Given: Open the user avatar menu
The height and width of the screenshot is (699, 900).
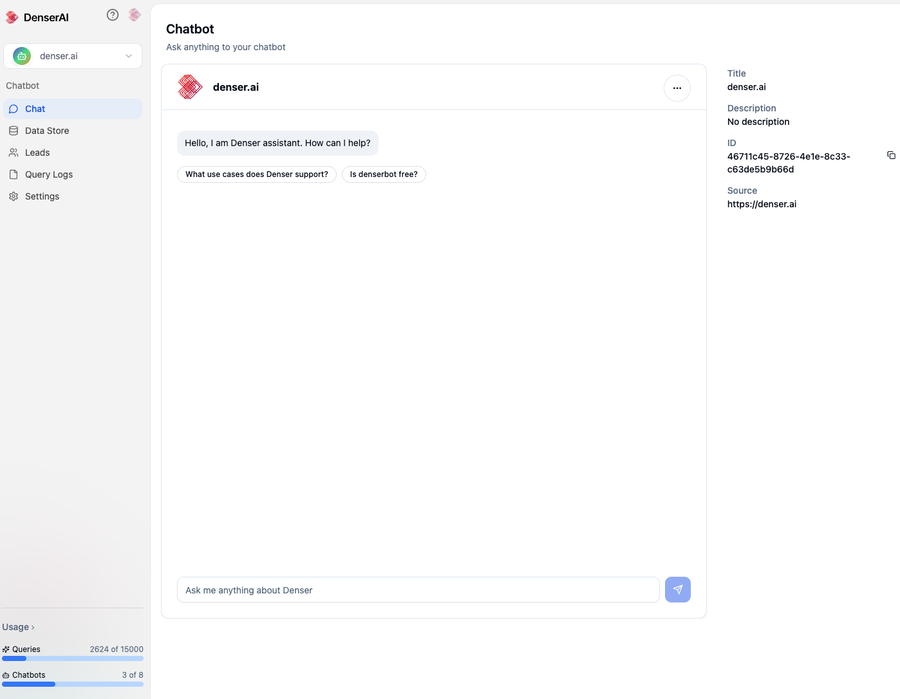Looking at the screenshot, I should coord(135,15).
